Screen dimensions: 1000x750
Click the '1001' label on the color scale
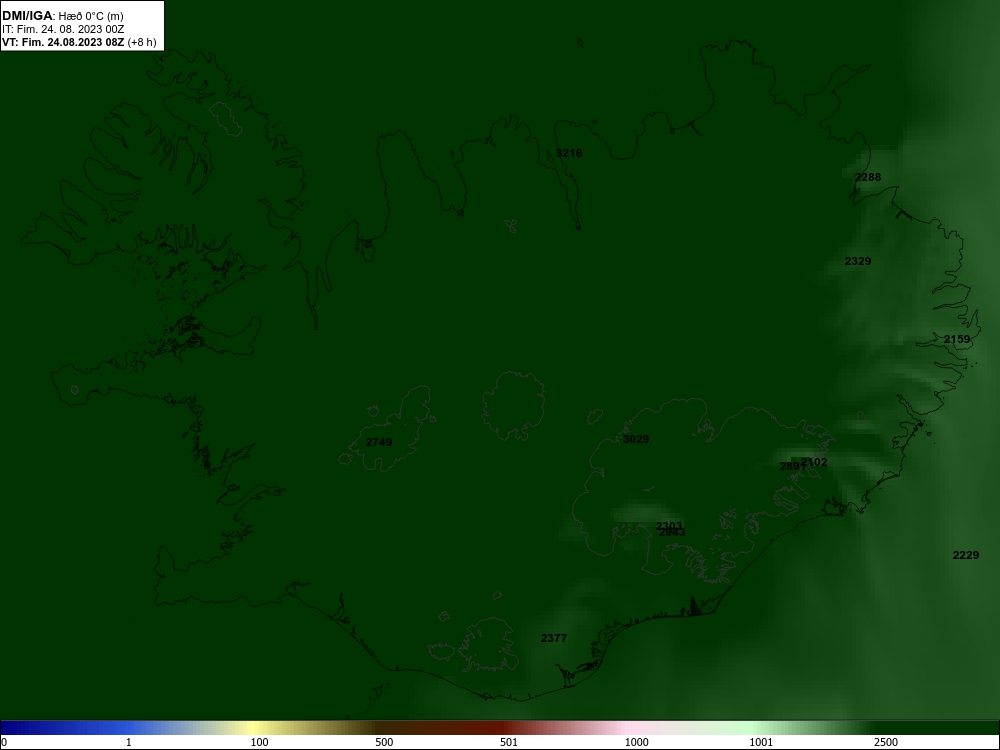(761, 742)
